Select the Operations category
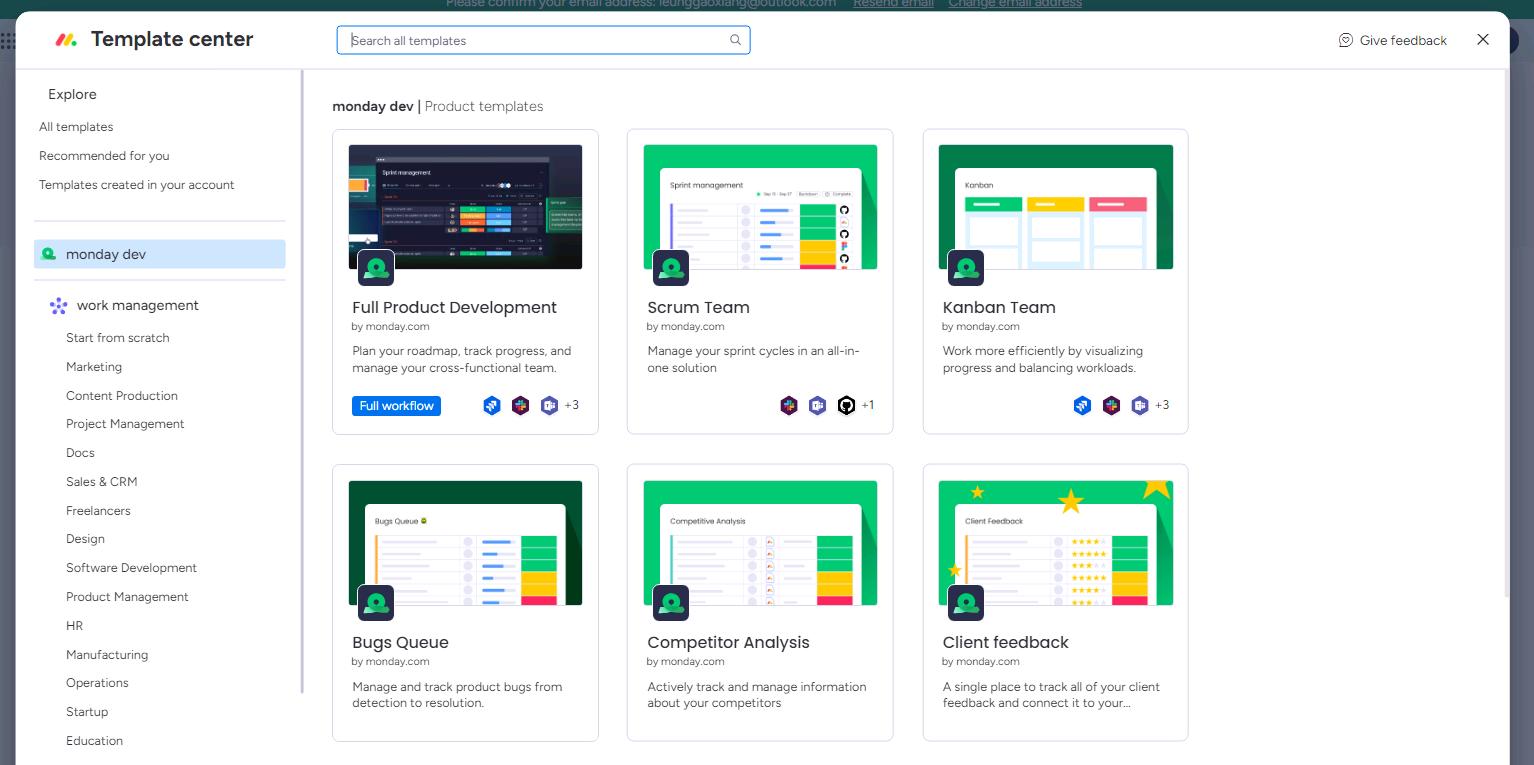1534x765 pixels. (x=97, y=683)
